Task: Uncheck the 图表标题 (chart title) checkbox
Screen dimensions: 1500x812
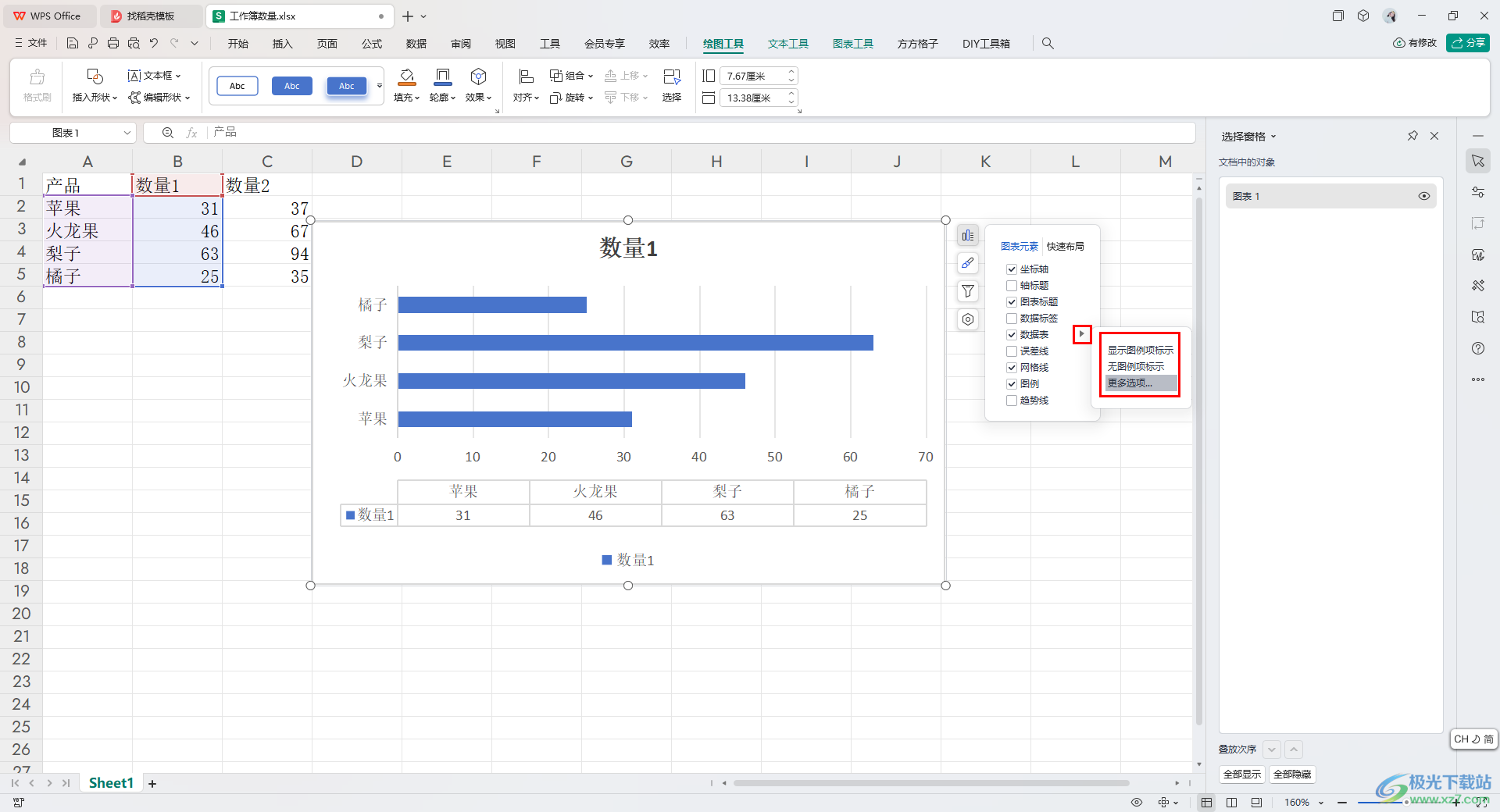Action: (1012, 302)
